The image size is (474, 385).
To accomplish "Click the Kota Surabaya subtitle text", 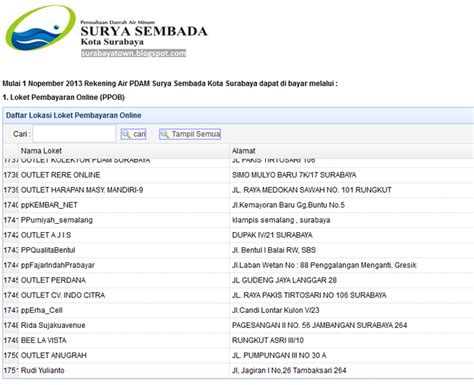I will (112, 42).
